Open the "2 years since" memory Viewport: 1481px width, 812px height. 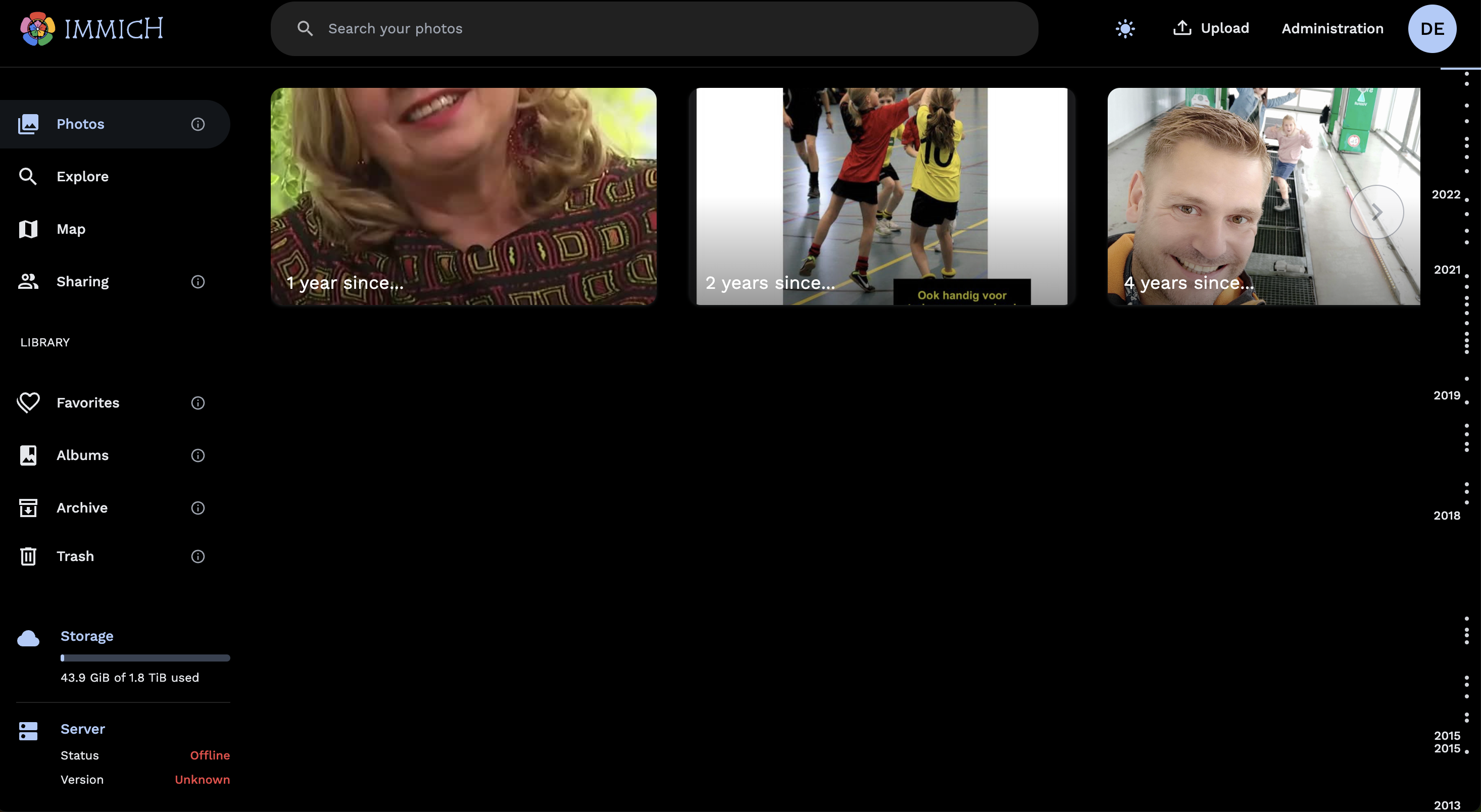click(882, 196)
